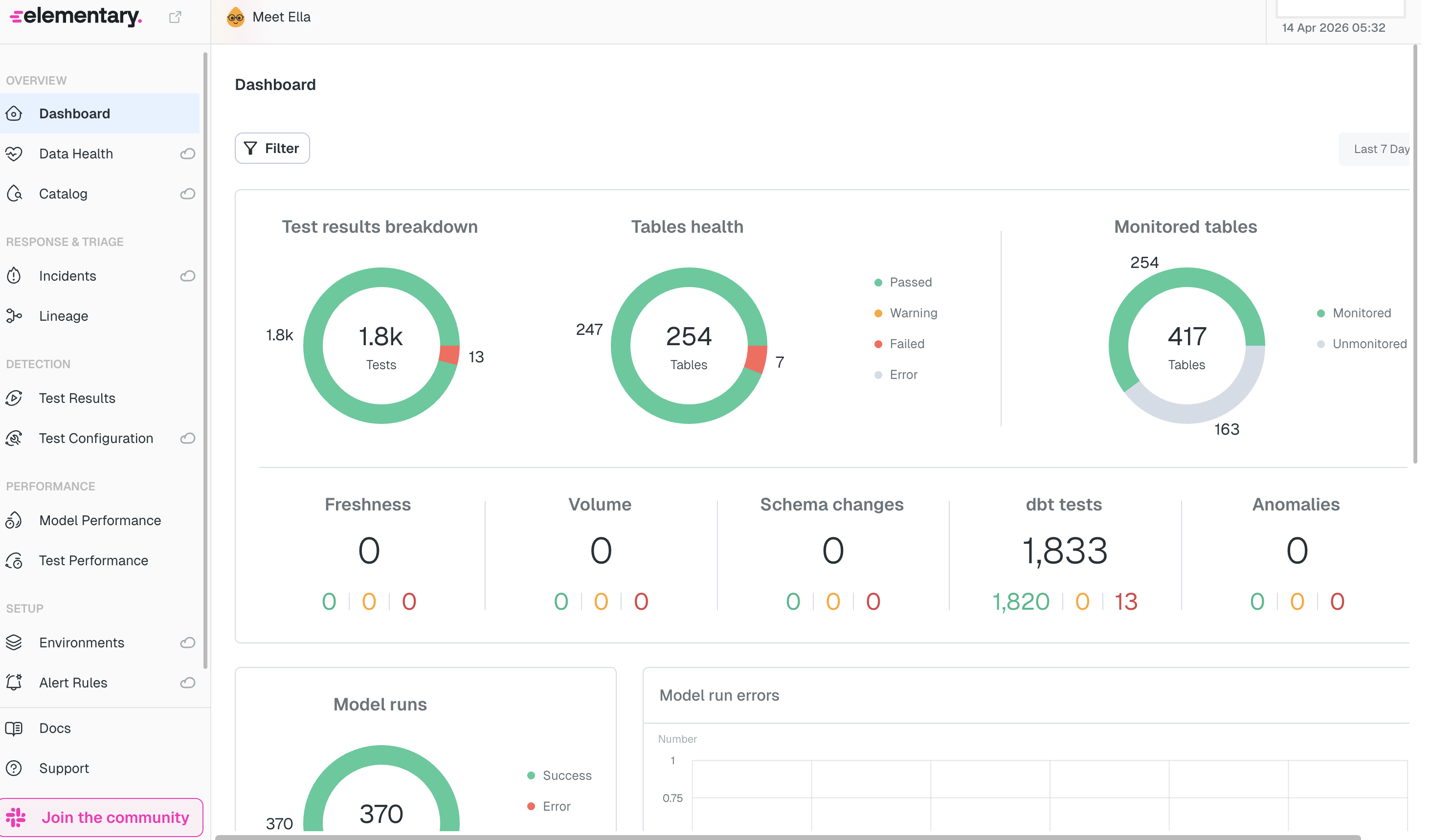Toggle Monitored legend entry
Viewport: 1432px width, 840px height.
1354,313
